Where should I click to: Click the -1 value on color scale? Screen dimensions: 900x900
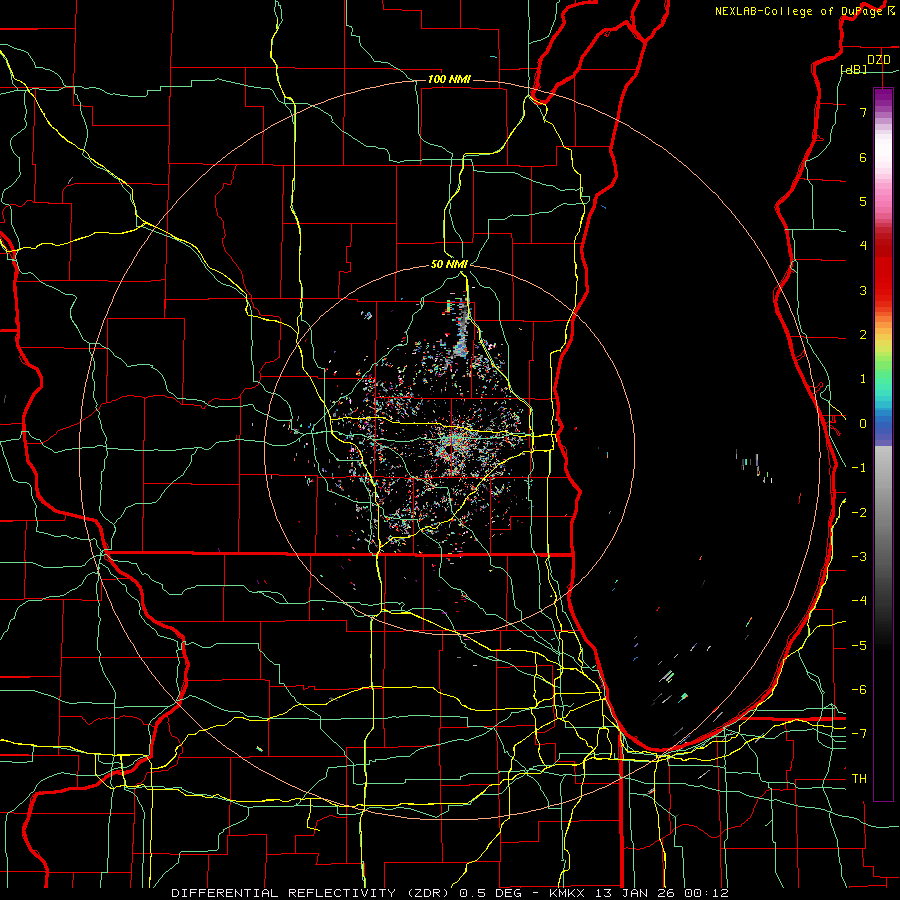tap(859, 468)
